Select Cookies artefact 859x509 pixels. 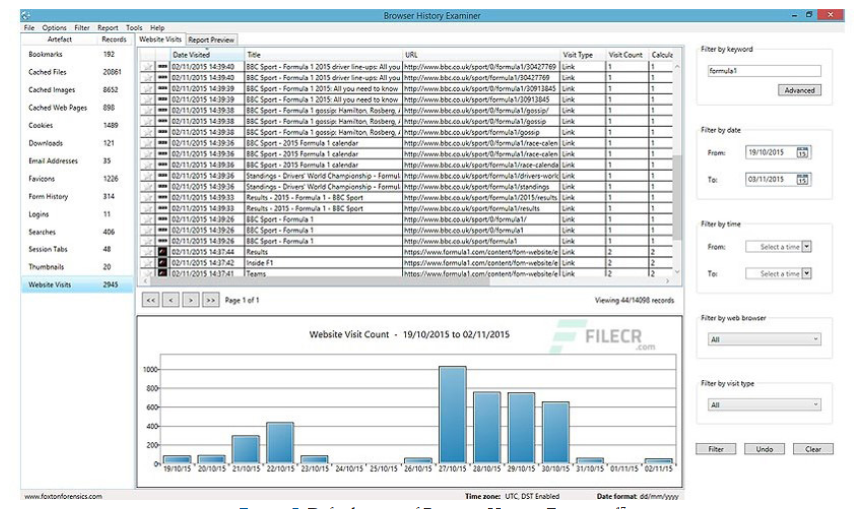pos(77,125)
